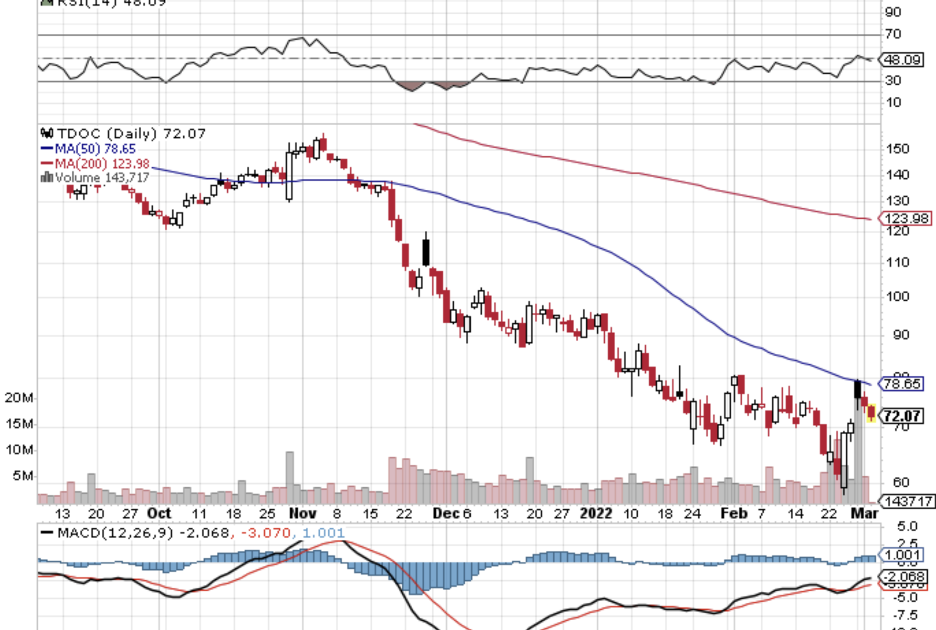Click the 72.07 current price tag
The width and height of the screenshot is (936, 630).
pos(903,414)
